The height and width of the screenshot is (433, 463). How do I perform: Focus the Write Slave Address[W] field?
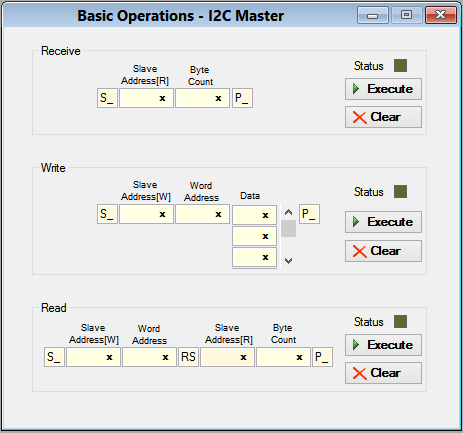pos(146,214)
